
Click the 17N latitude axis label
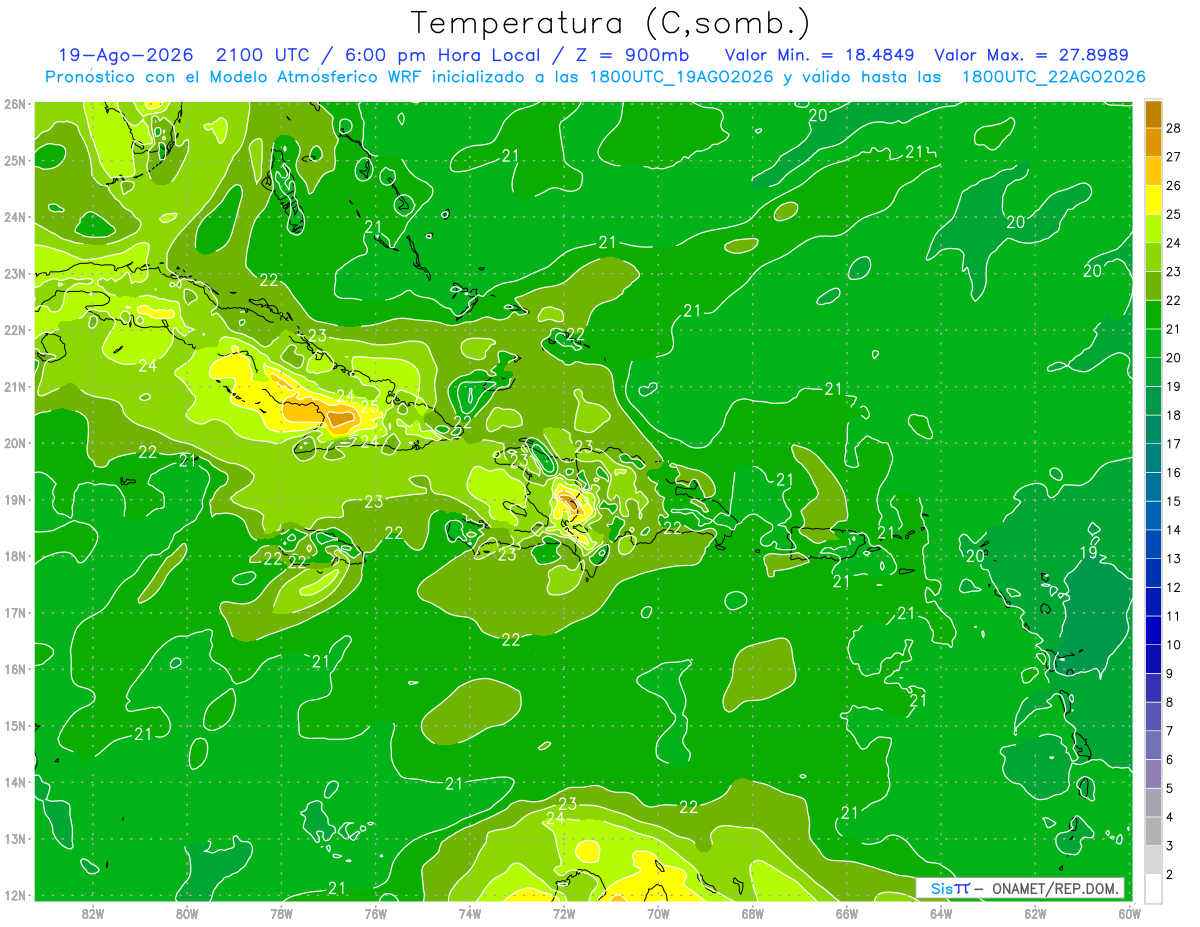click(x=15, y=612)
